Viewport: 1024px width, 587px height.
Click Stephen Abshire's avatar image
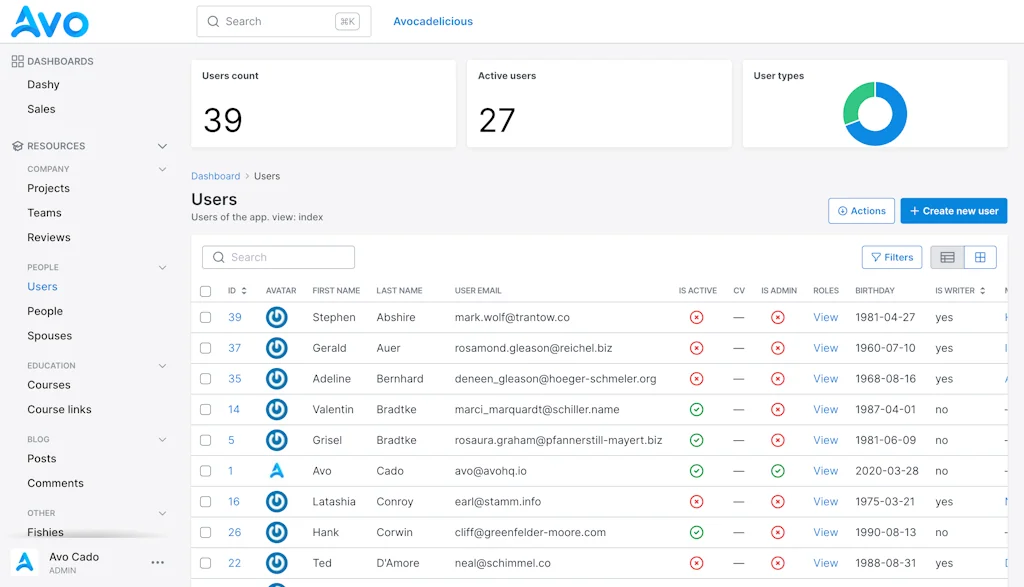click(x=277, y=317)
